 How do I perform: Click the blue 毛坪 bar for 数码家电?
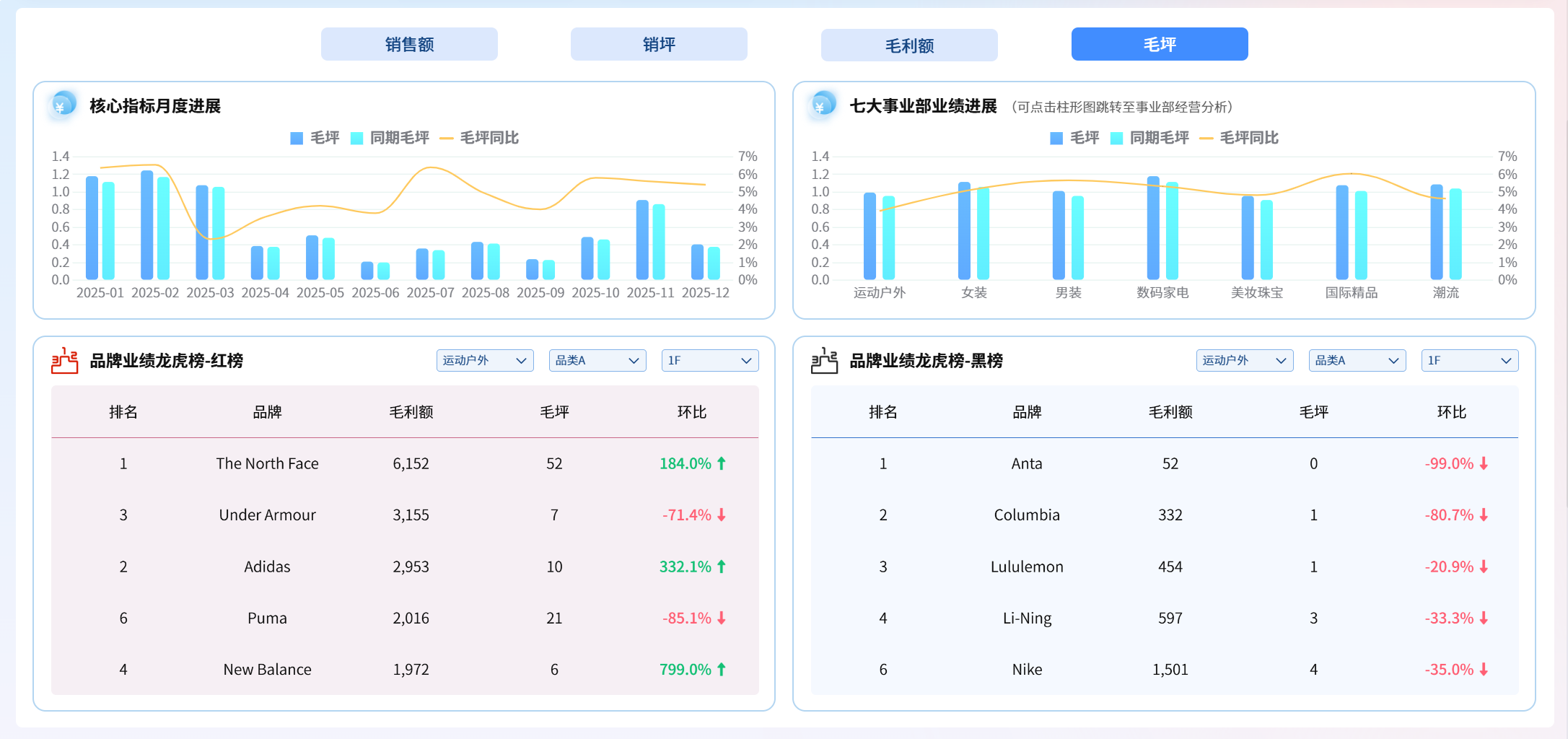tap(1153, 228)
